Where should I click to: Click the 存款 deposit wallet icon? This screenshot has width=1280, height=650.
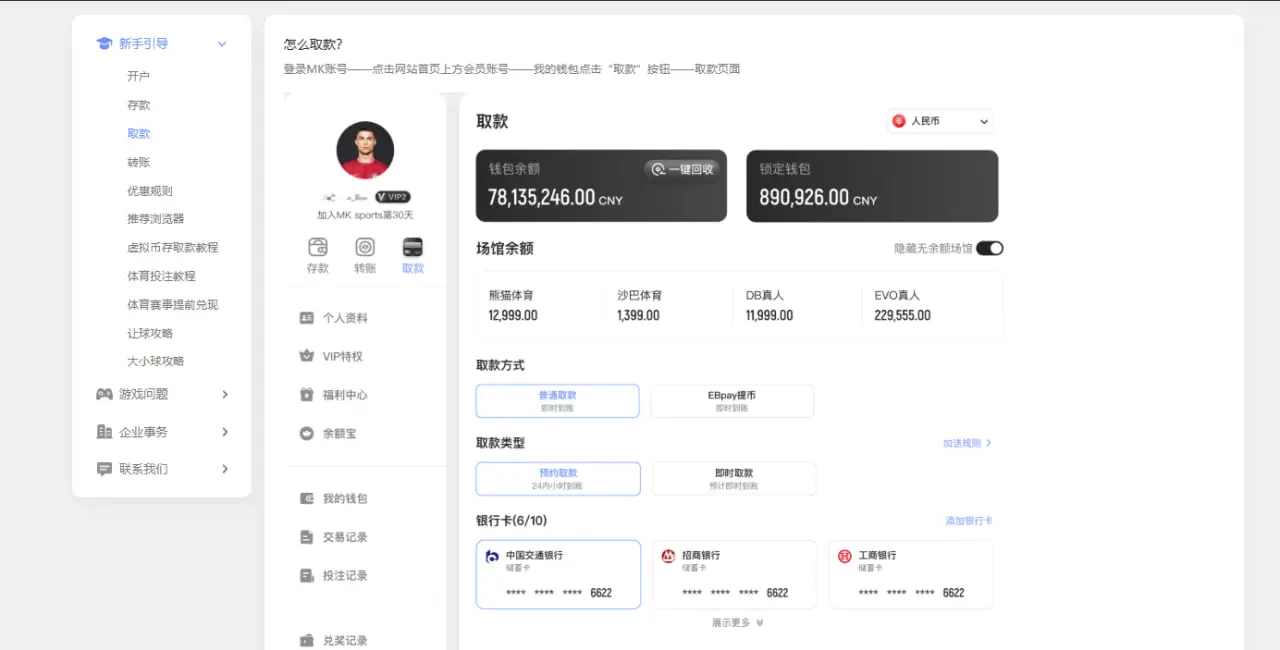click(318, 247)
